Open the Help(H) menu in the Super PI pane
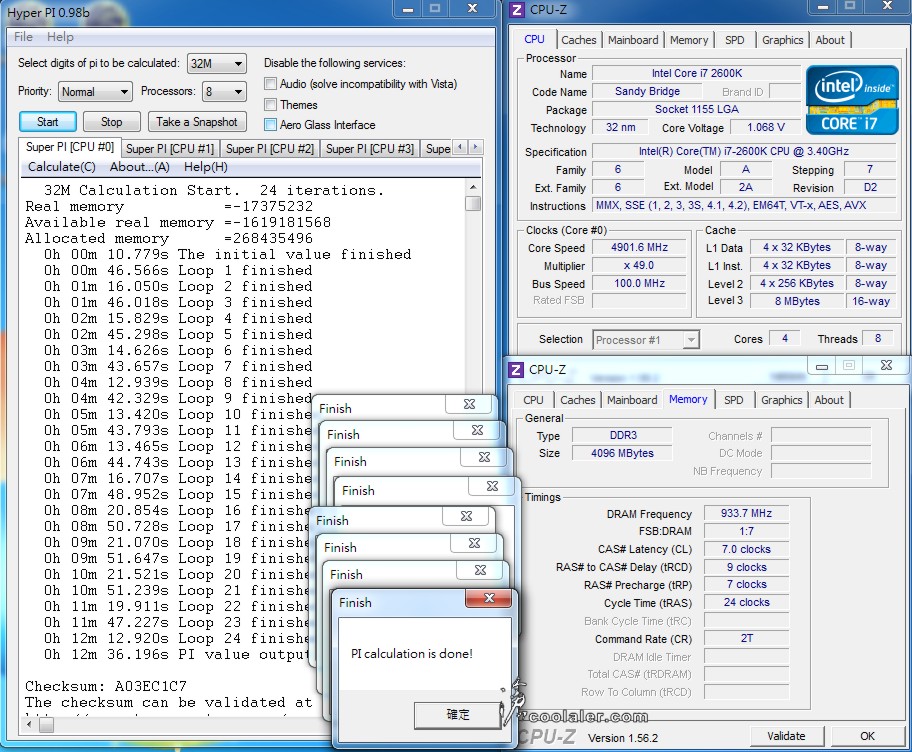Screen dimensions: 912x752 (206, 167)
